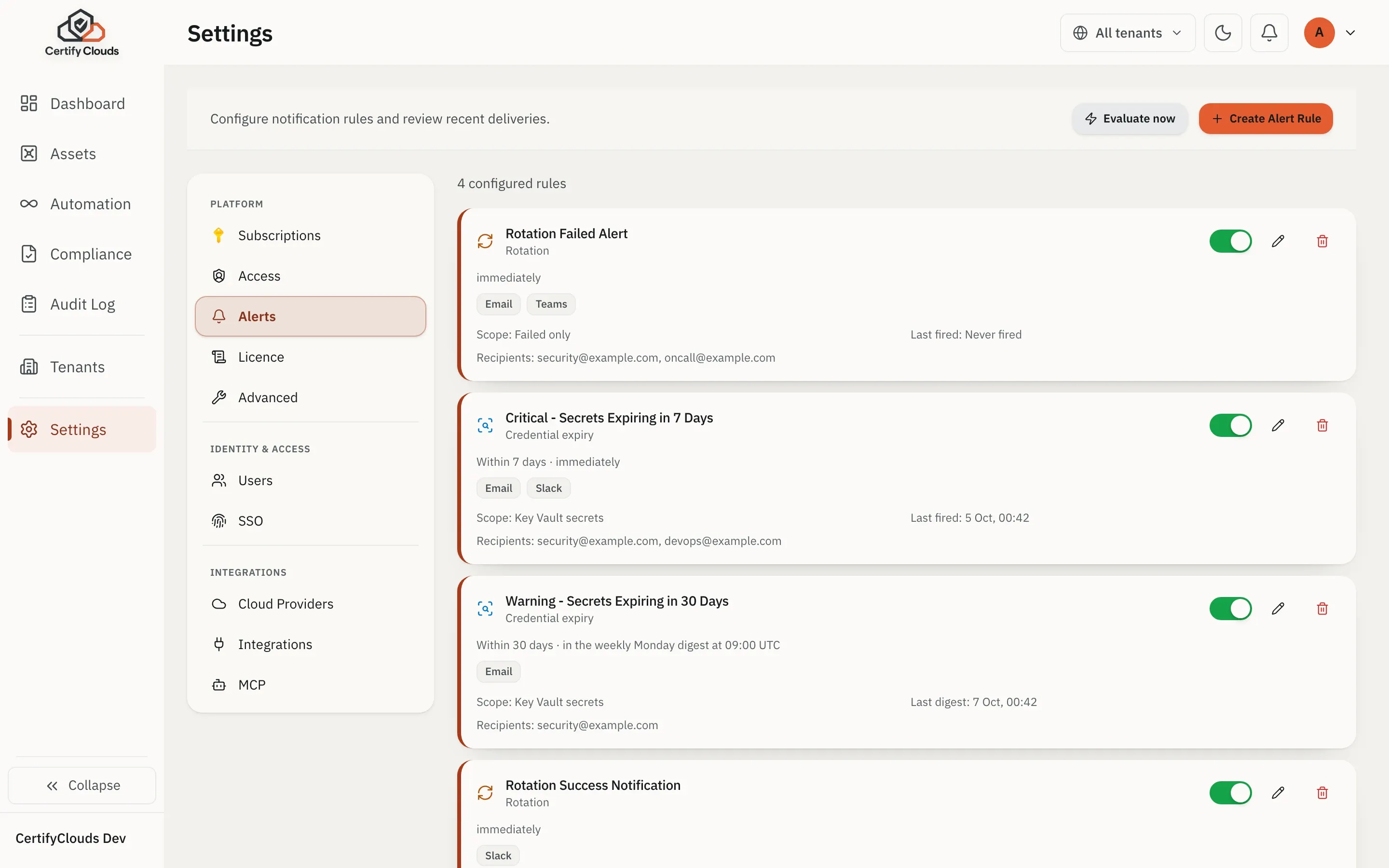
Task: Click the Warning Secrets expiry scan icon
Action: click(x=485, y=609)
